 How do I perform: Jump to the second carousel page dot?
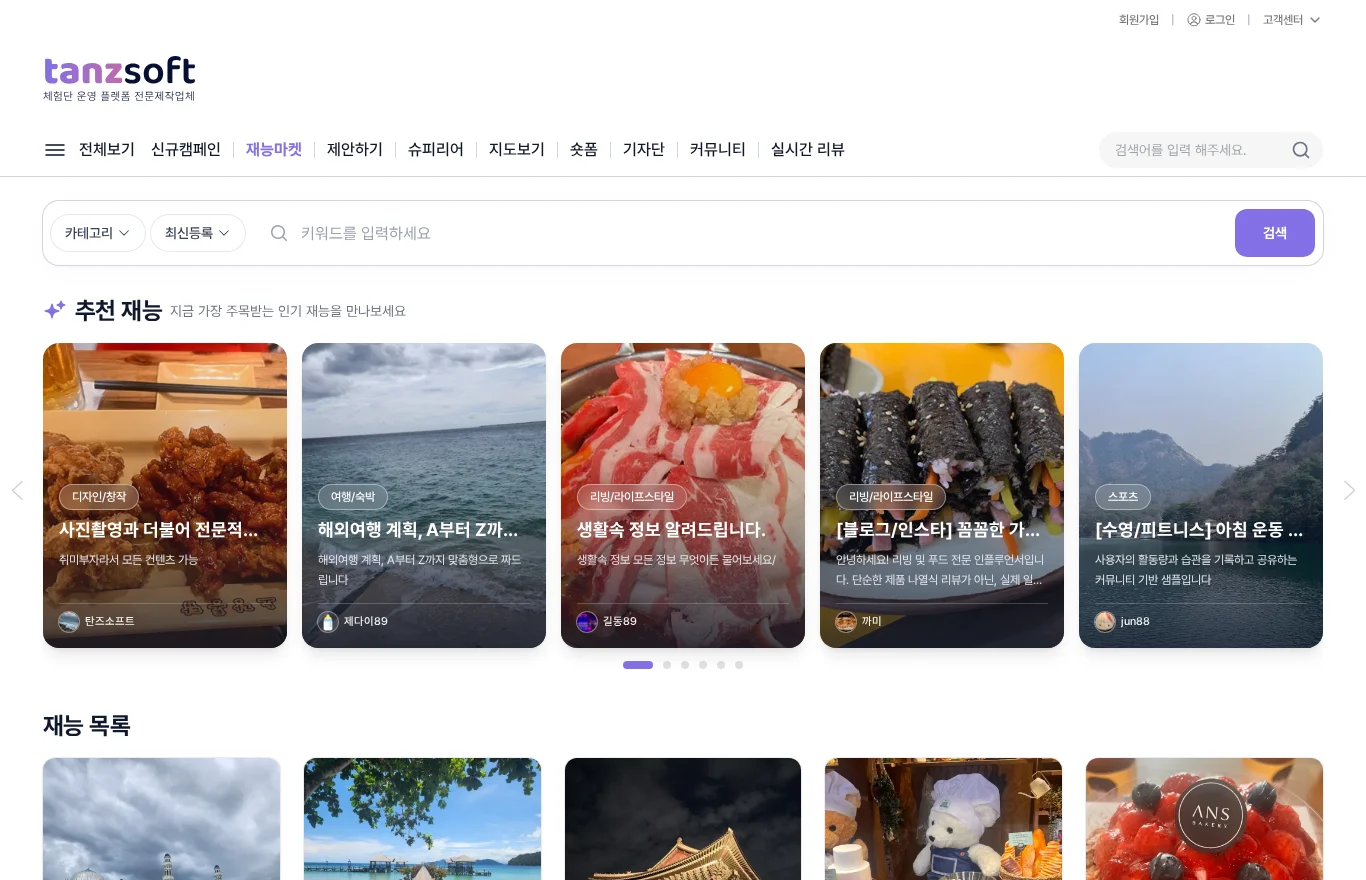[667, 665]
